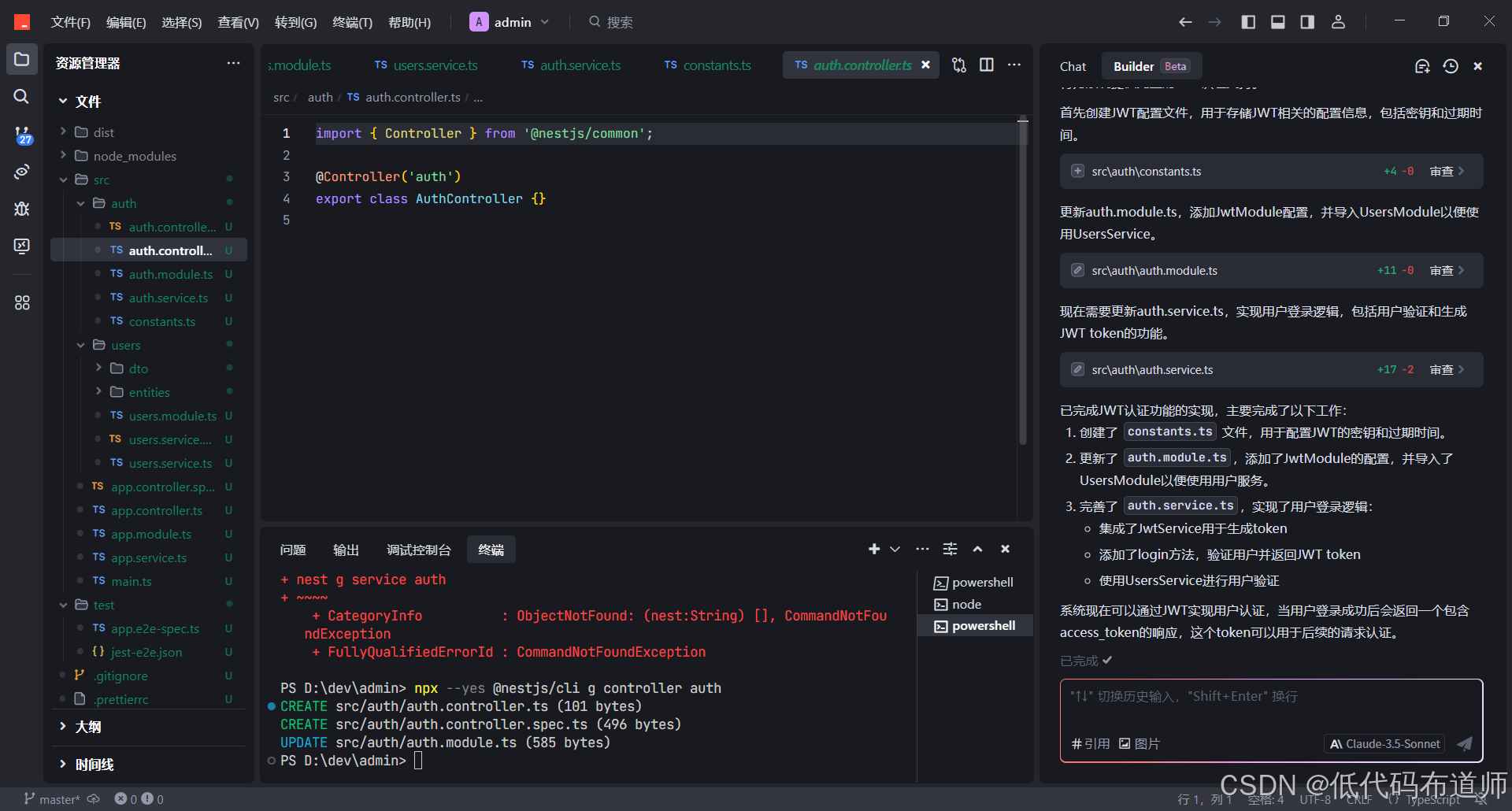The width and height of the screenshot is (1512, 811).
Task: Switch to the 调试控制台 tab
Action: tap(419, 550)
